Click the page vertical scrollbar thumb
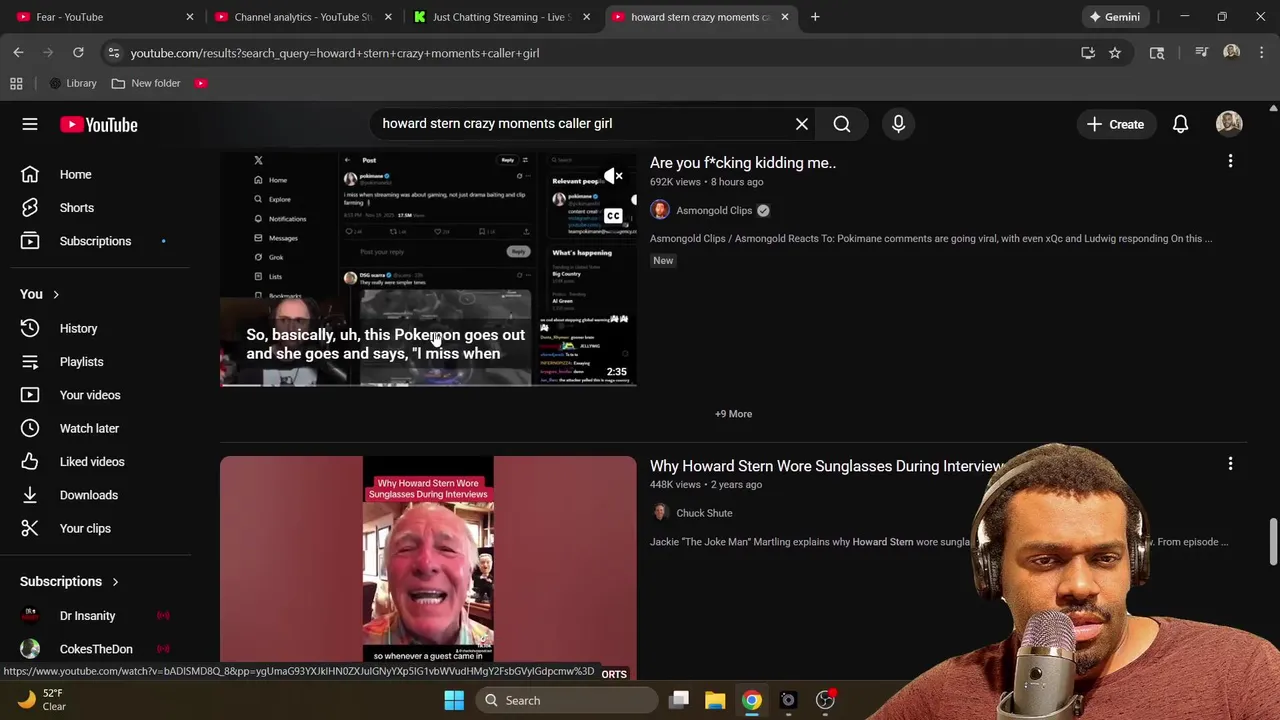Viewport: 1280px width, 720px height. click(x=1273, y=542)
